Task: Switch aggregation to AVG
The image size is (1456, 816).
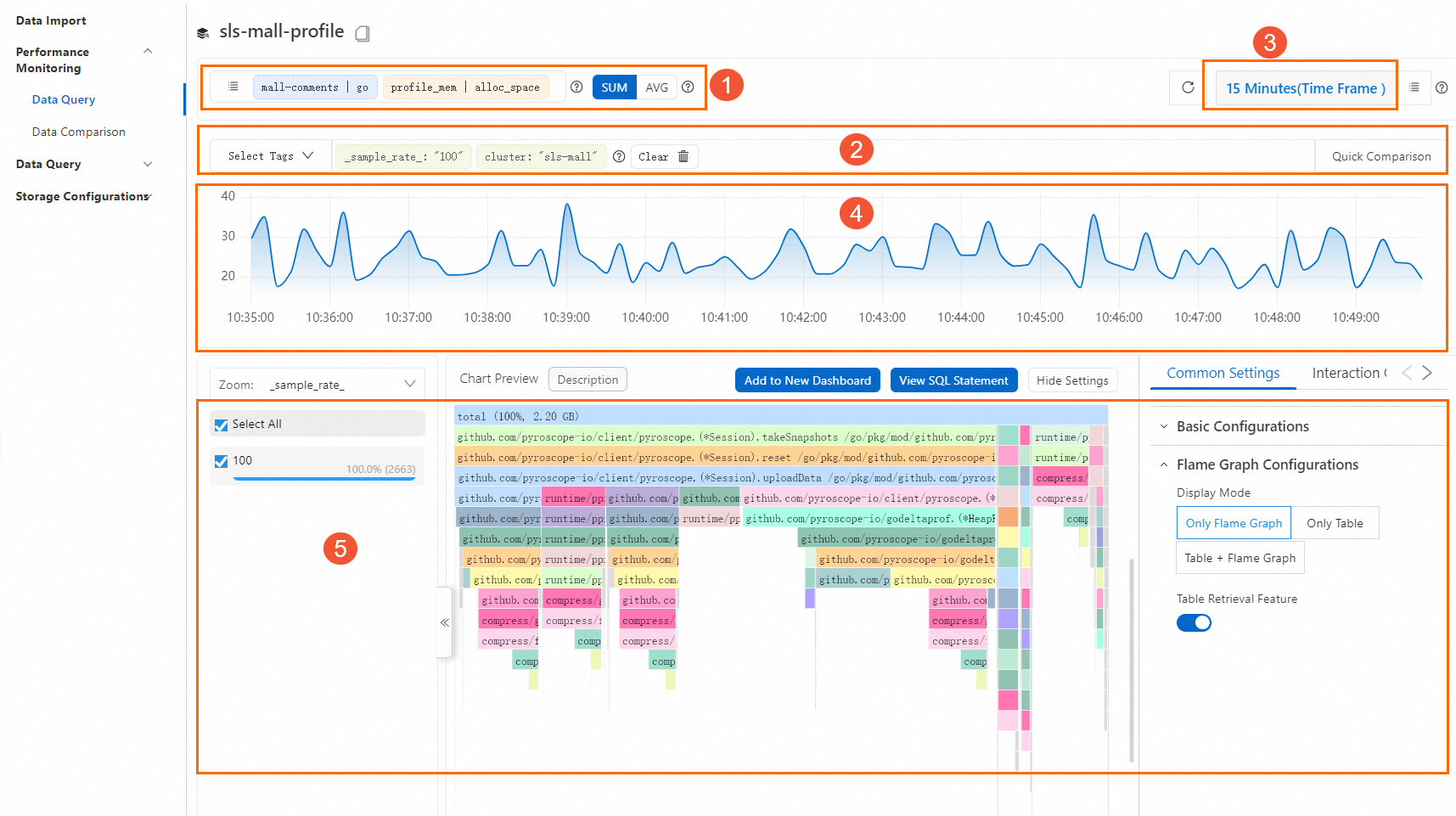Action: click(x=657, y=87)
